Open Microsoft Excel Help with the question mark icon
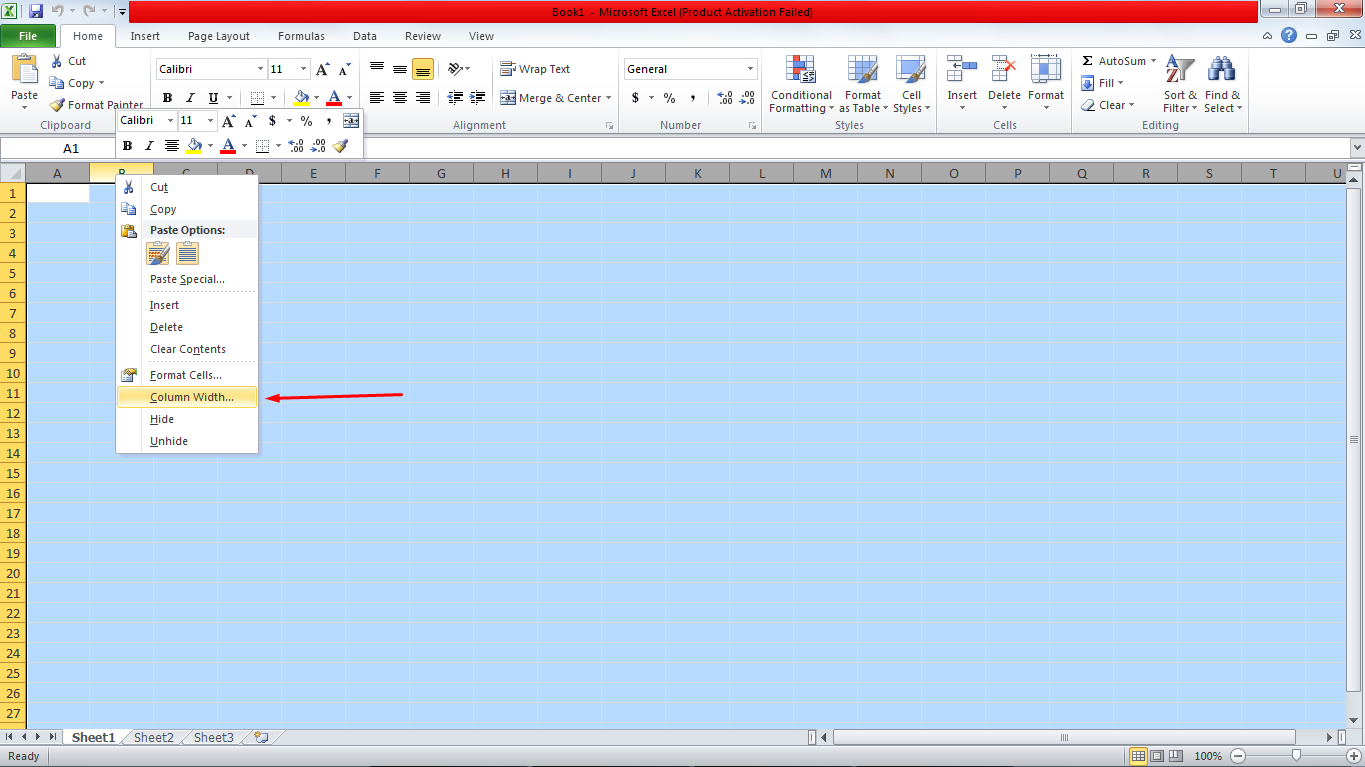 pyautogui.click(x=1289, y=36)
